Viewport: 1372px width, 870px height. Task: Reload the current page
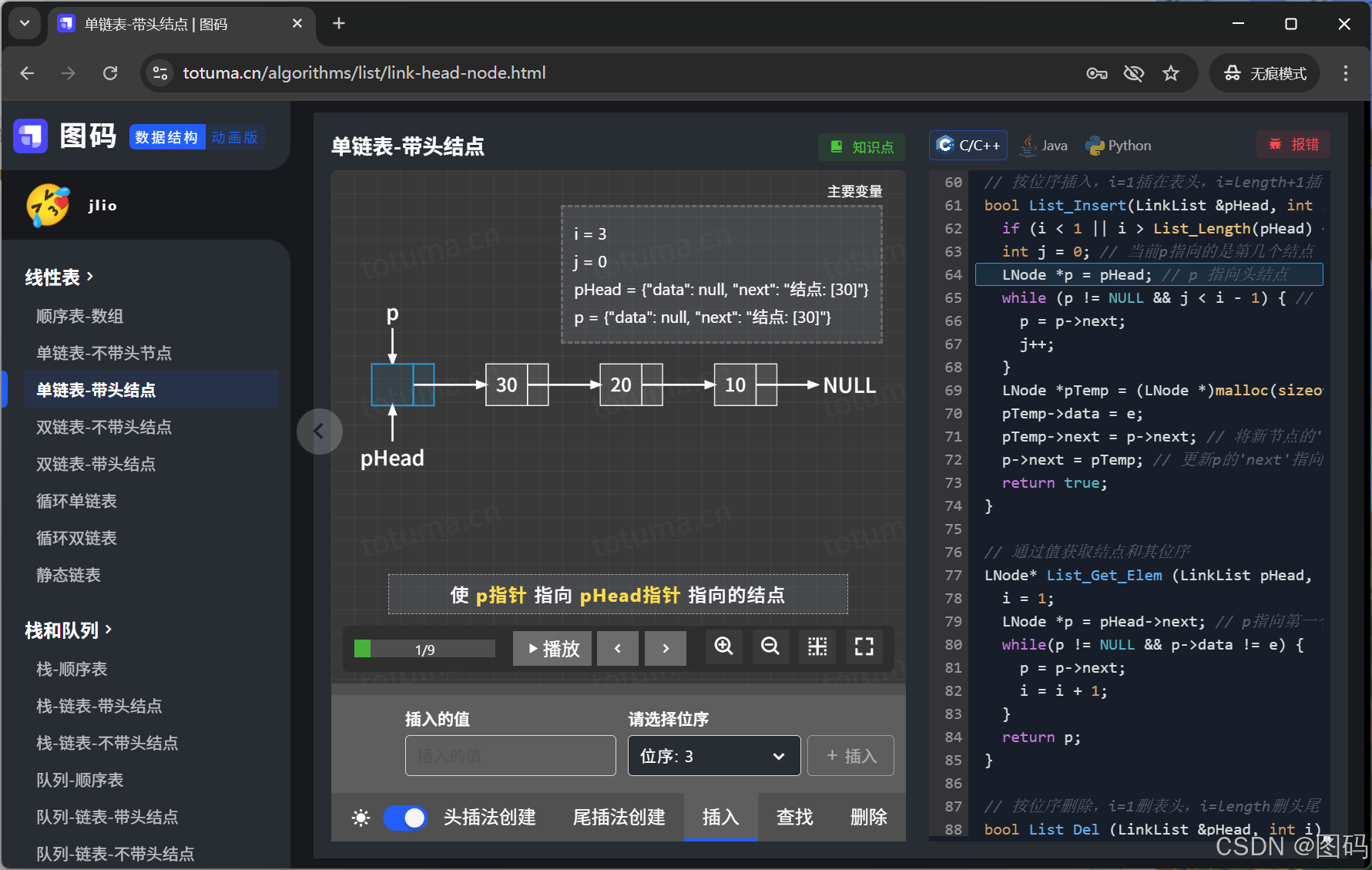pos(110,73)
